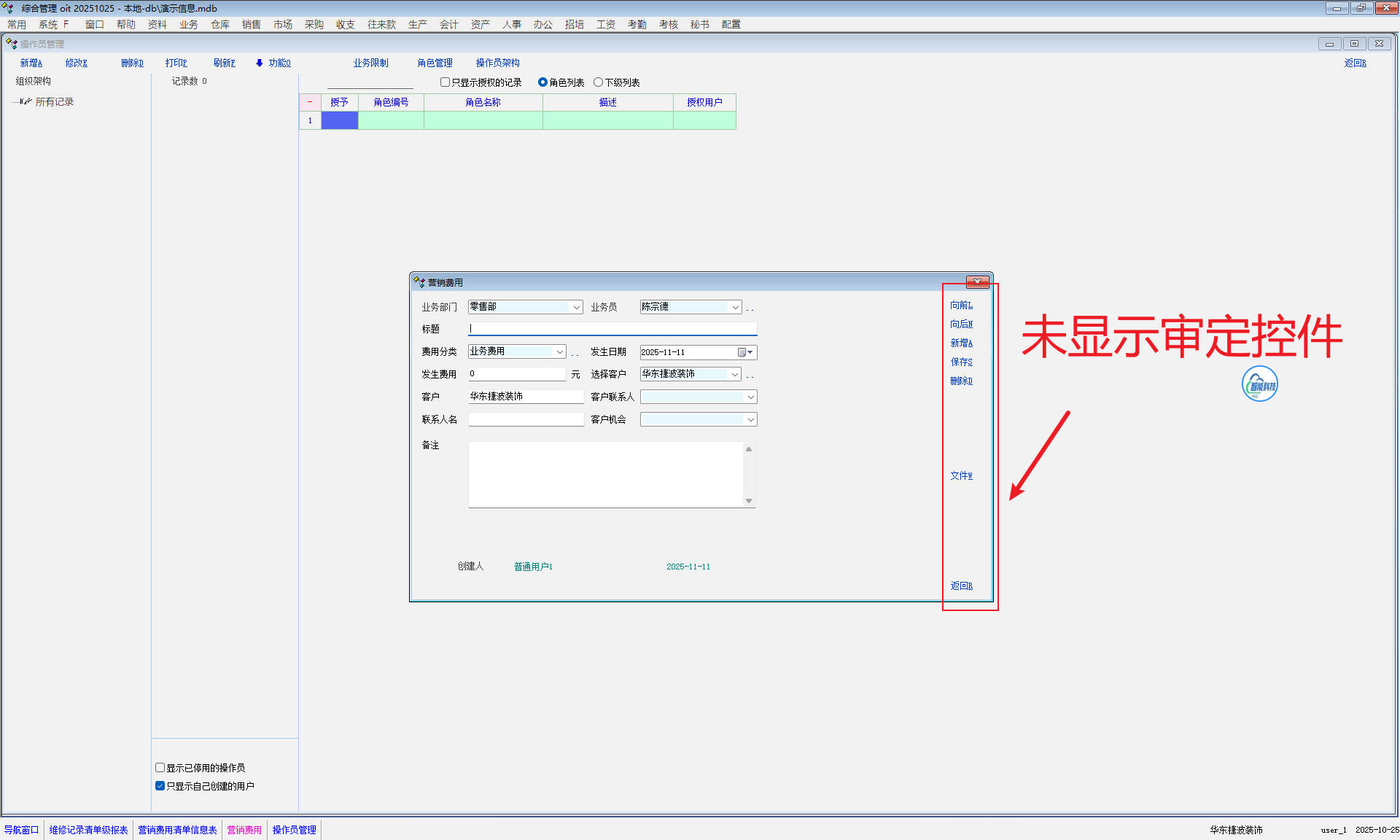Expand the 客户机会 combo box
This screenshot has width=1400, height=840.
pyautogui.click(x=750, y=419)
